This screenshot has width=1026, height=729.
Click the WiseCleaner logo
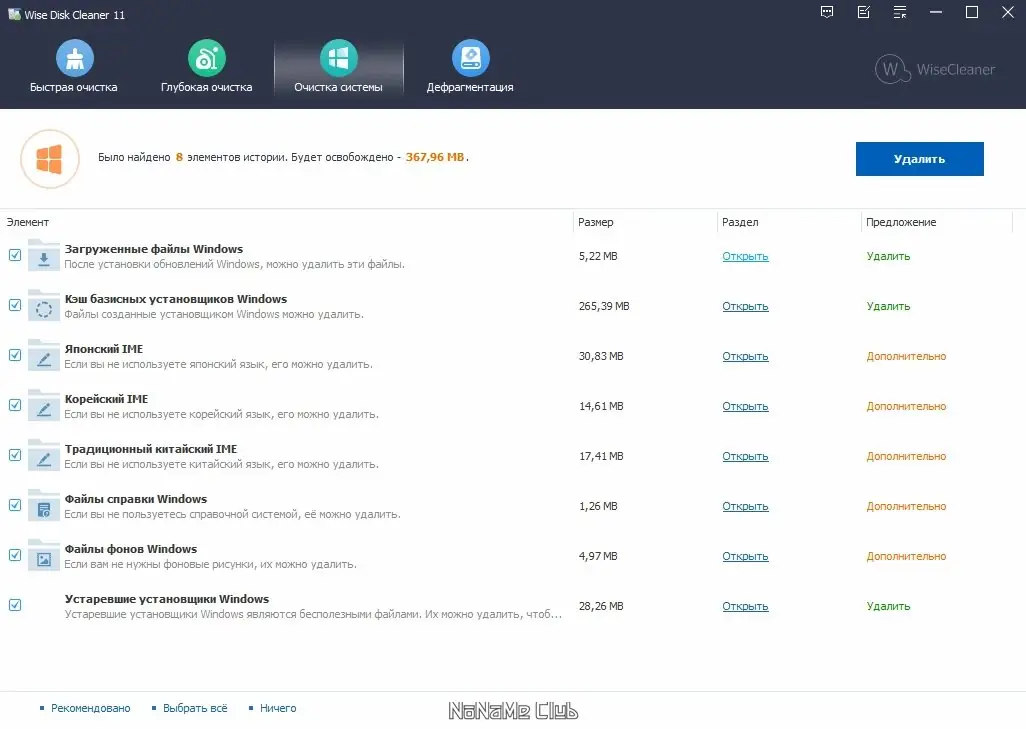click(934, 69)
